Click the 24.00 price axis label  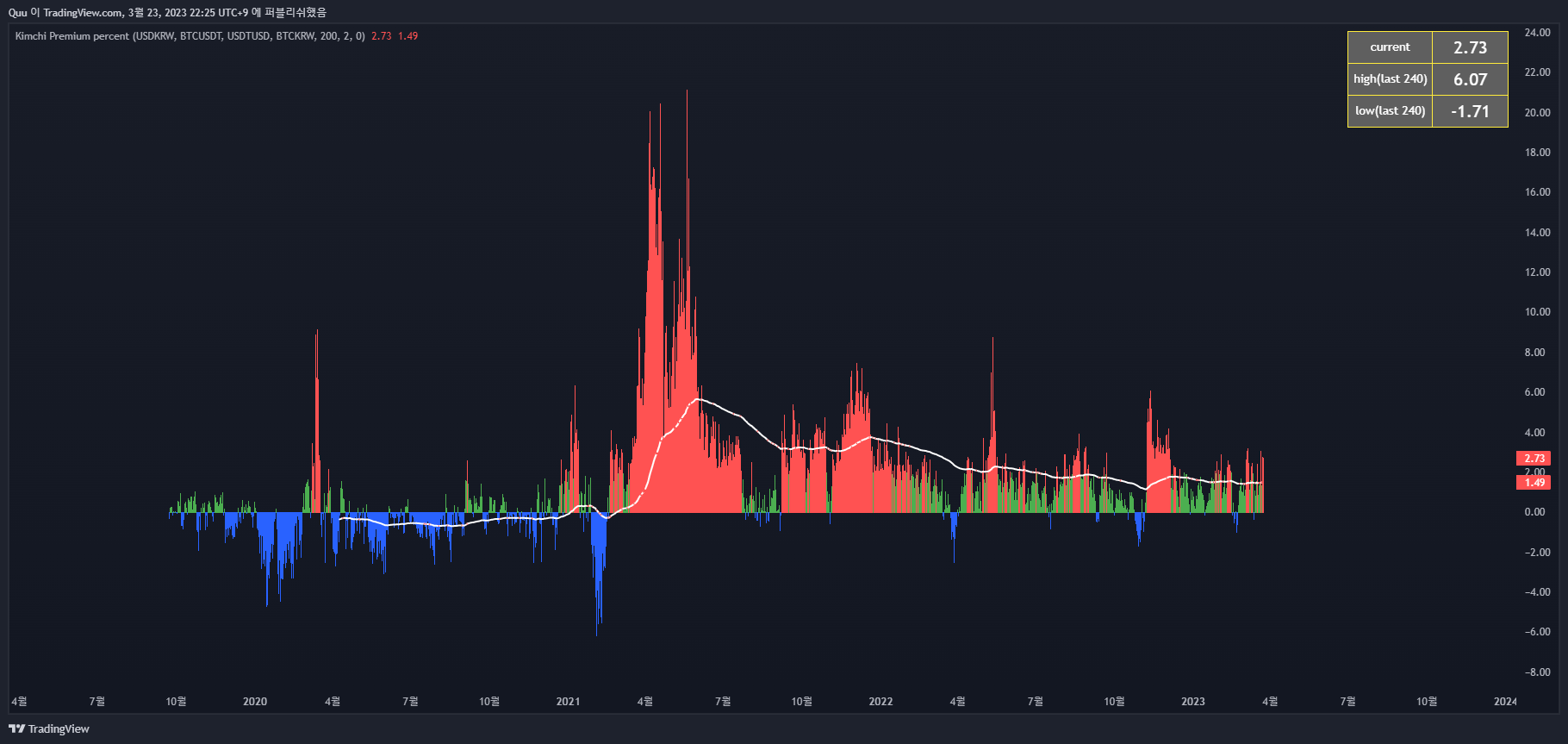pos(1537,33)
